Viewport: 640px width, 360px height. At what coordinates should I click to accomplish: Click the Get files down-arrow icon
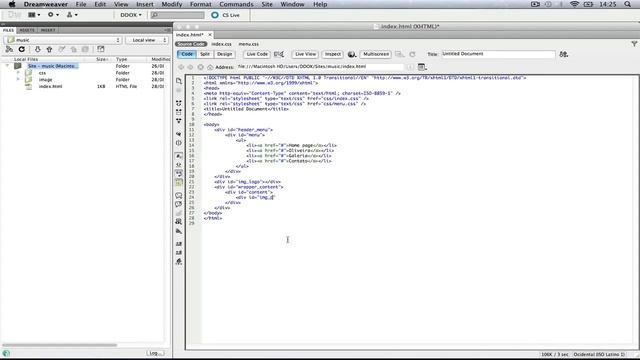click(x=37, y=49)
